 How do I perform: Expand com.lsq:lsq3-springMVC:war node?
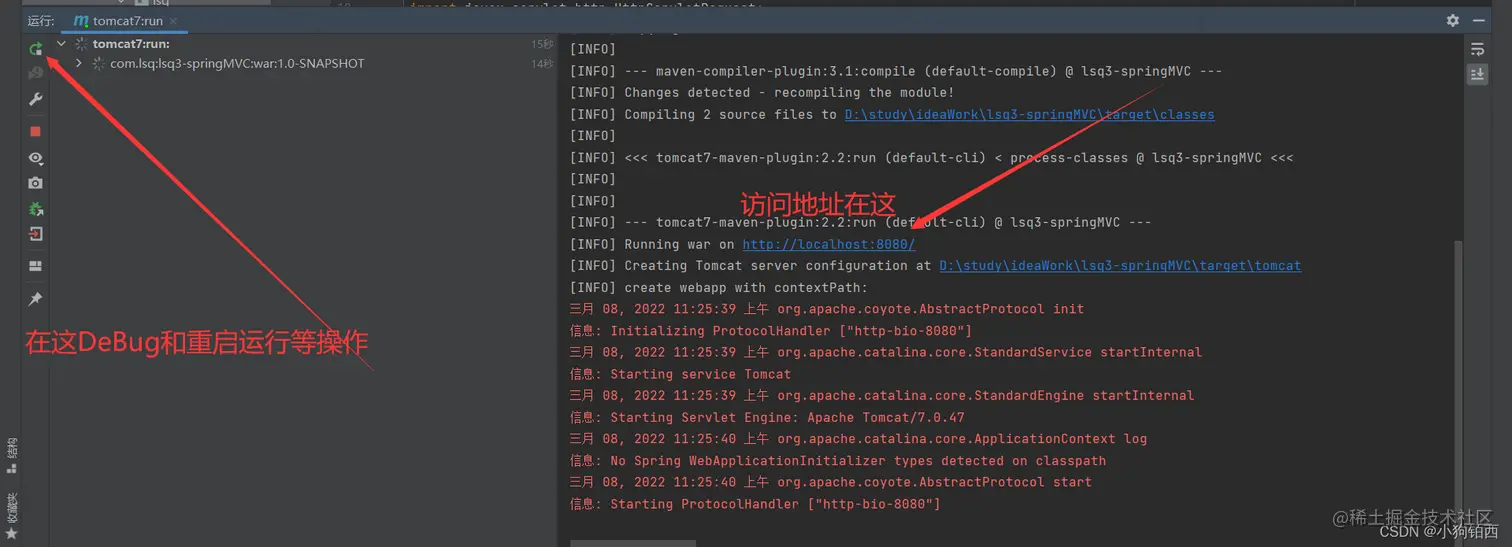click(79, 63)
